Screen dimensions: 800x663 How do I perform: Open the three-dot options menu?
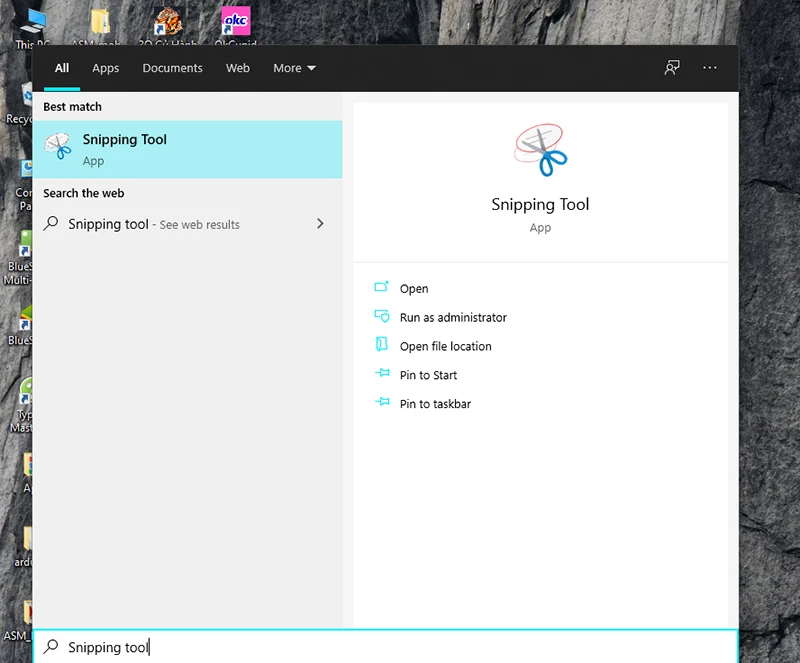point(710,68)
